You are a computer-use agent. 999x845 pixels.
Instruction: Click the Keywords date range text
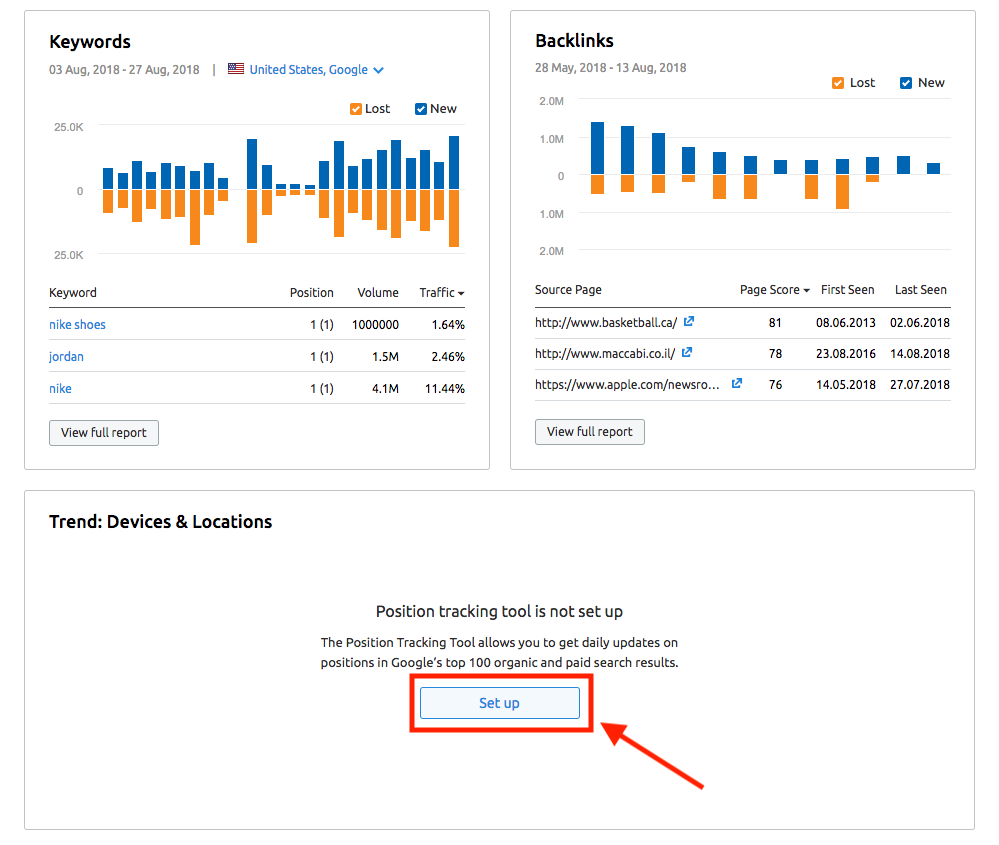tap(124, 69)
